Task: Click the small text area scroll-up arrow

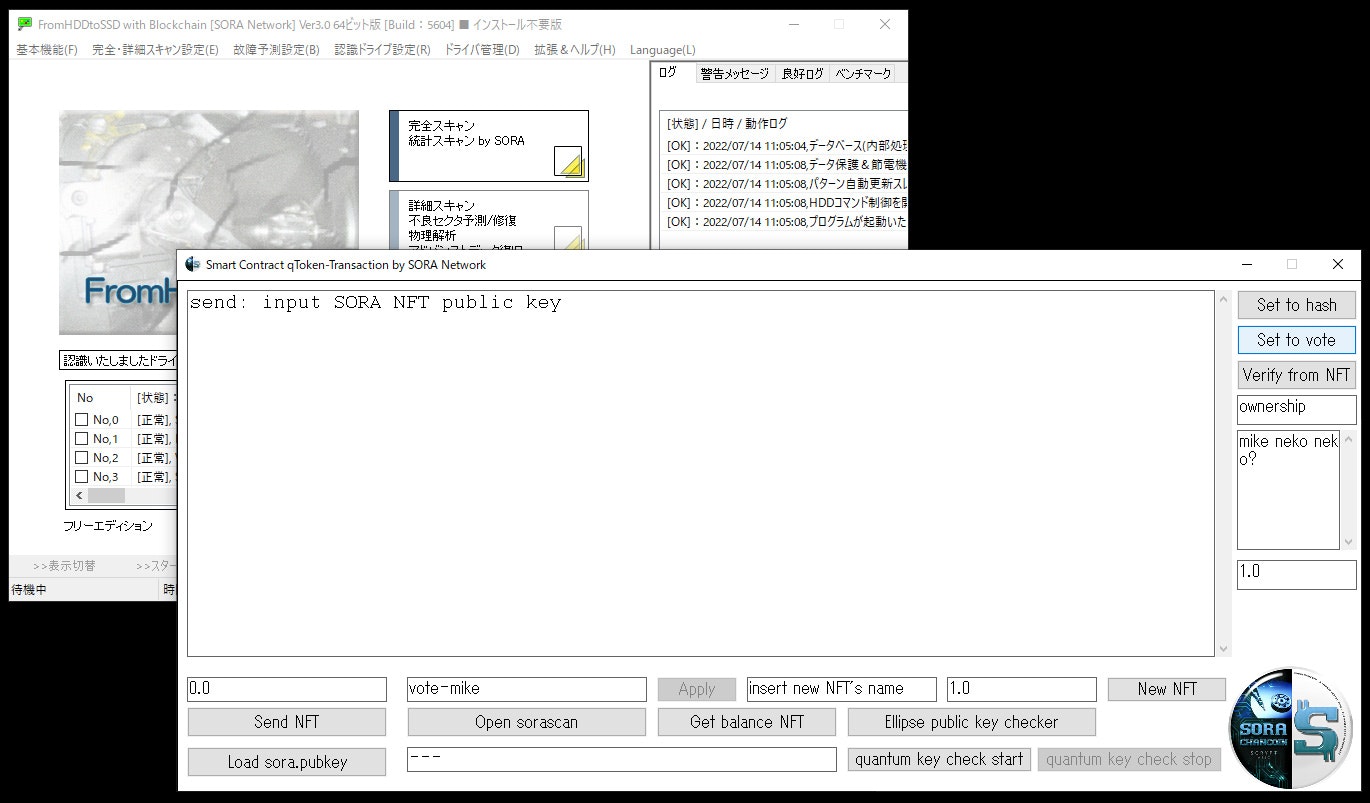Action: (x=1348, y=440)
